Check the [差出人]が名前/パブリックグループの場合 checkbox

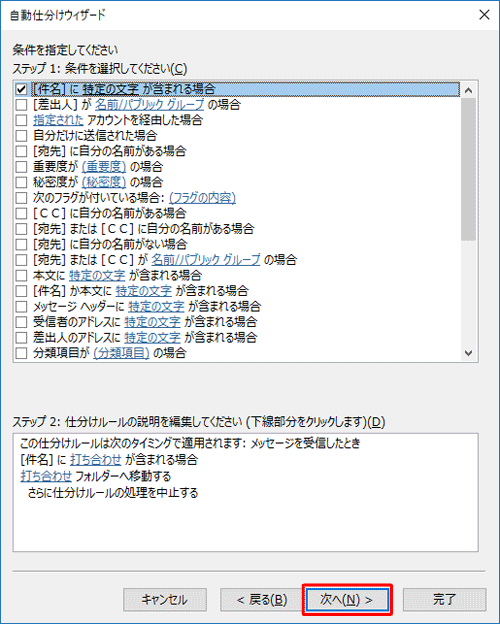(21, 105)
